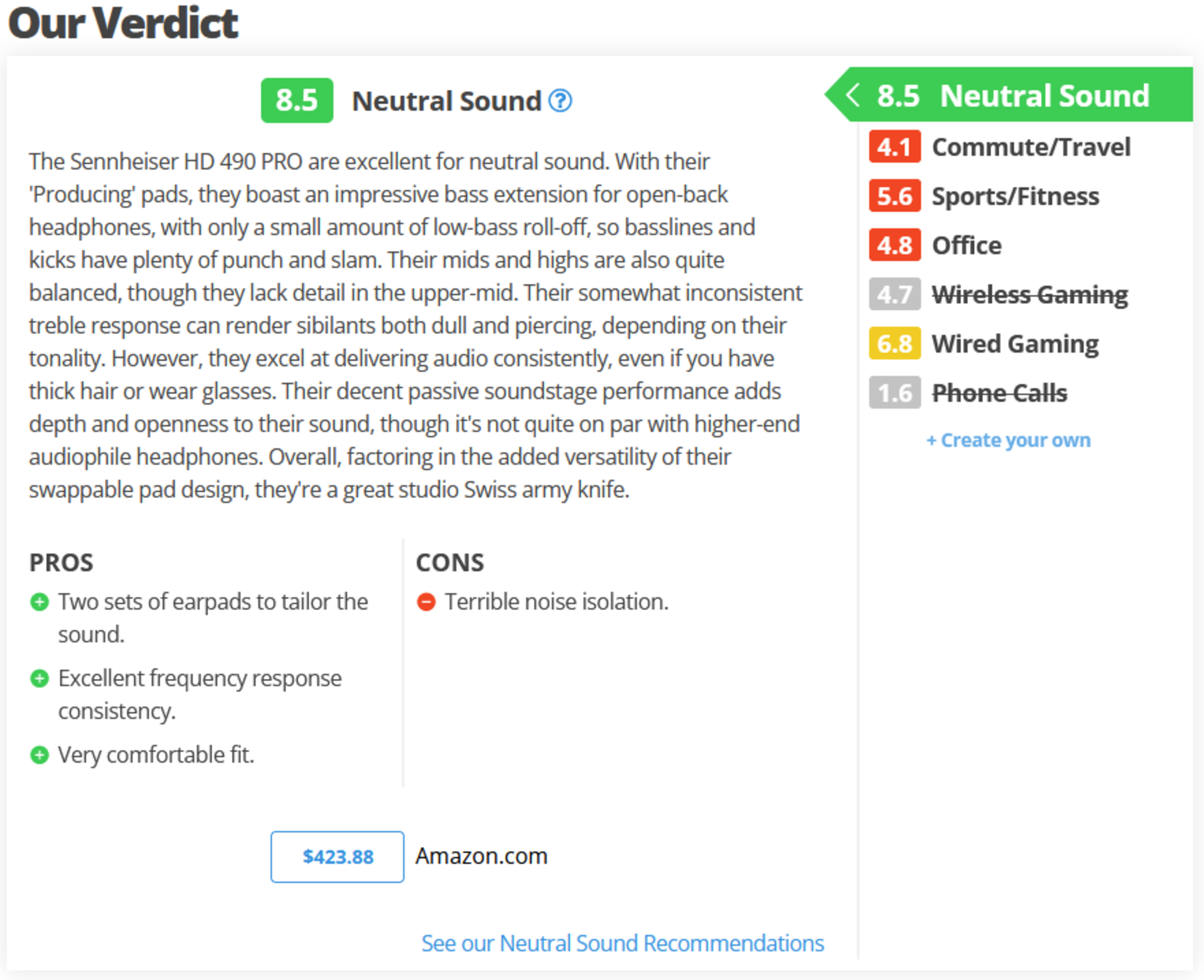Screen dimensions: 1204x980
Task: Click the 4.8 Office score badge
Action: [894, 245]
